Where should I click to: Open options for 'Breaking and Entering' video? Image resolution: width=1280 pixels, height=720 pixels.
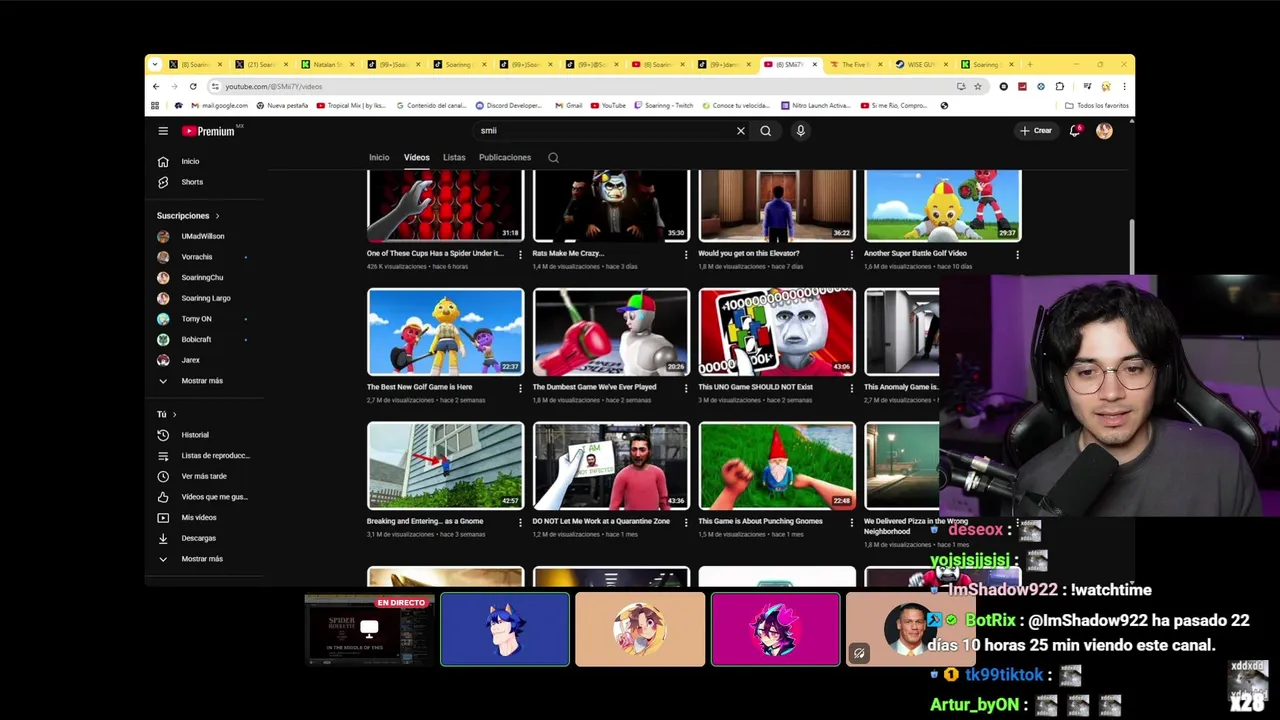(520, 522)
